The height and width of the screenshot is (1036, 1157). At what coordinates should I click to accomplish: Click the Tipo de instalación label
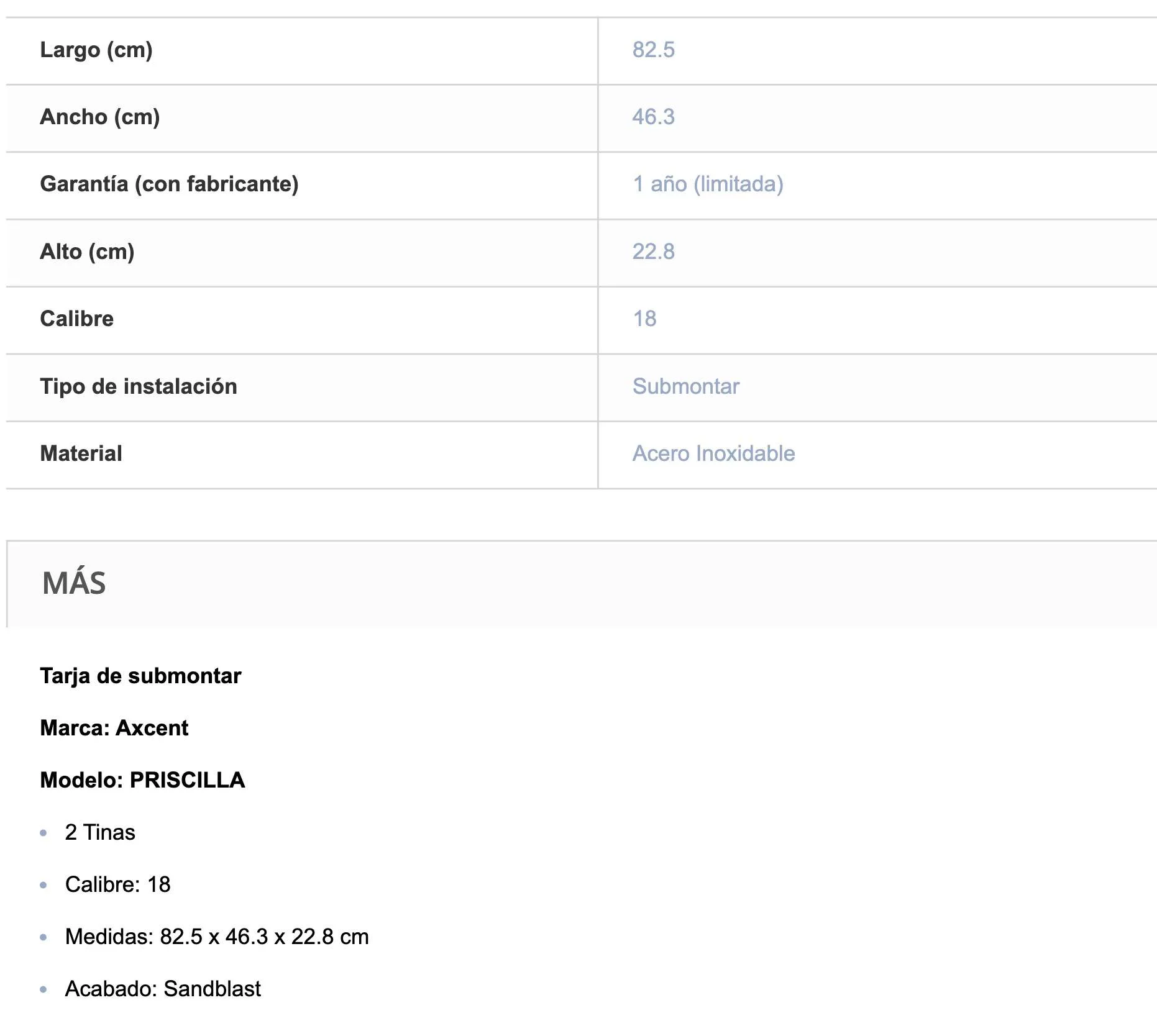tap(139, 386)
